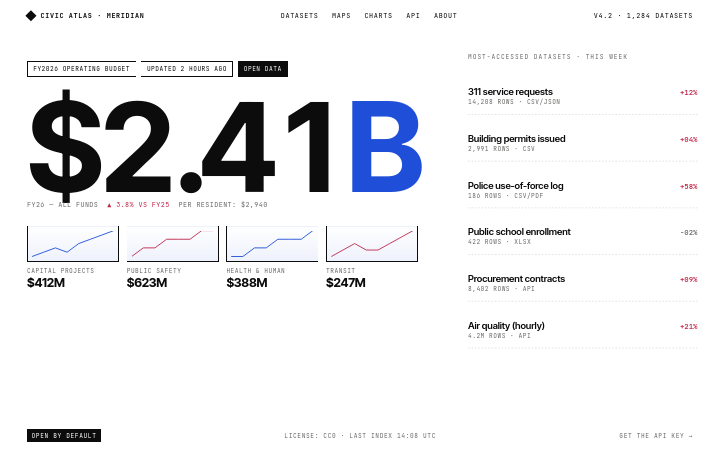Image resolution: width=720 pixels, height=450 pixels.
Task: View the Procurement contracts dataset
Action: tap(583, 283)
